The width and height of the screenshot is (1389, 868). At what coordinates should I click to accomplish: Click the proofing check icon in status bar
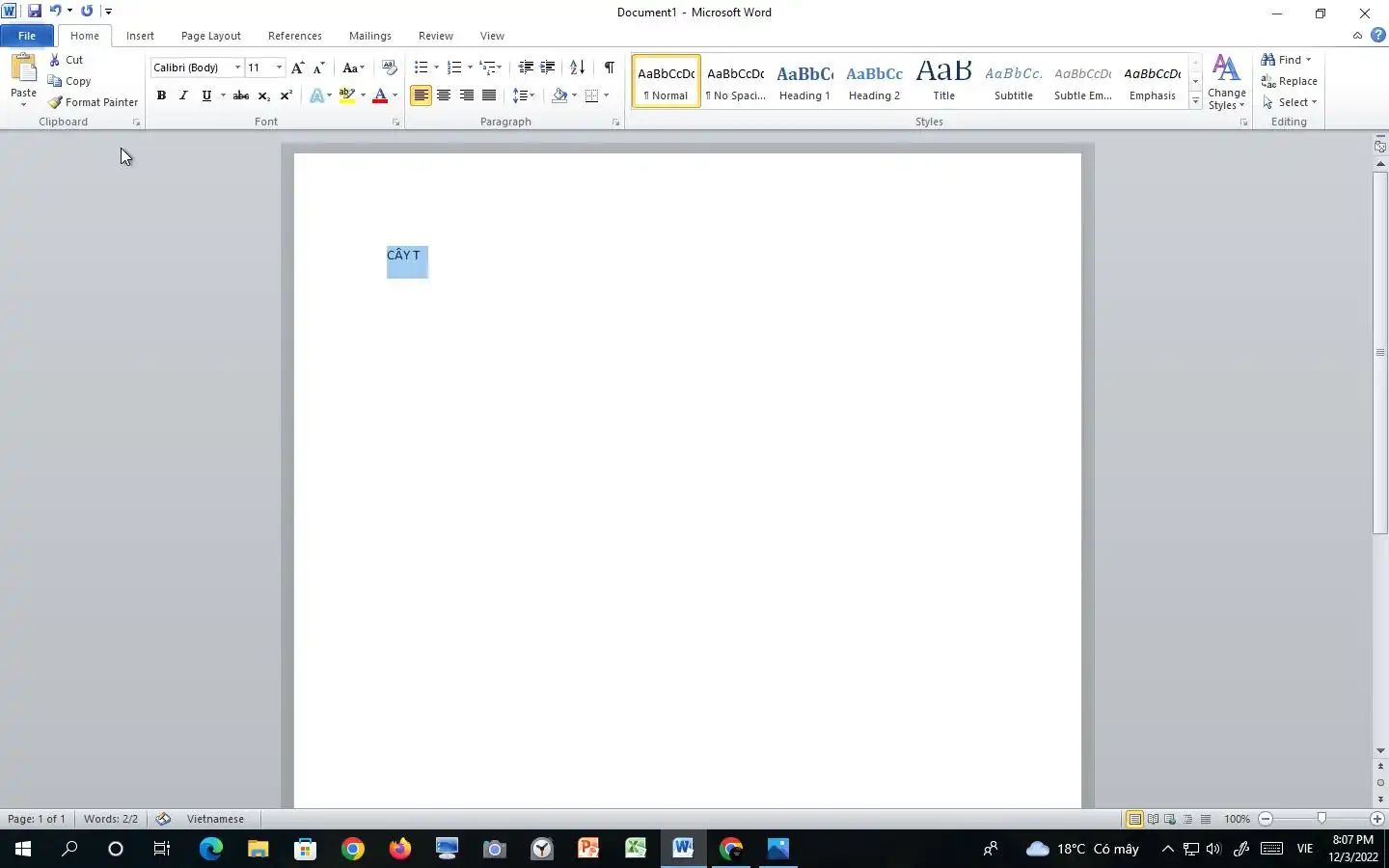[163, 819]
